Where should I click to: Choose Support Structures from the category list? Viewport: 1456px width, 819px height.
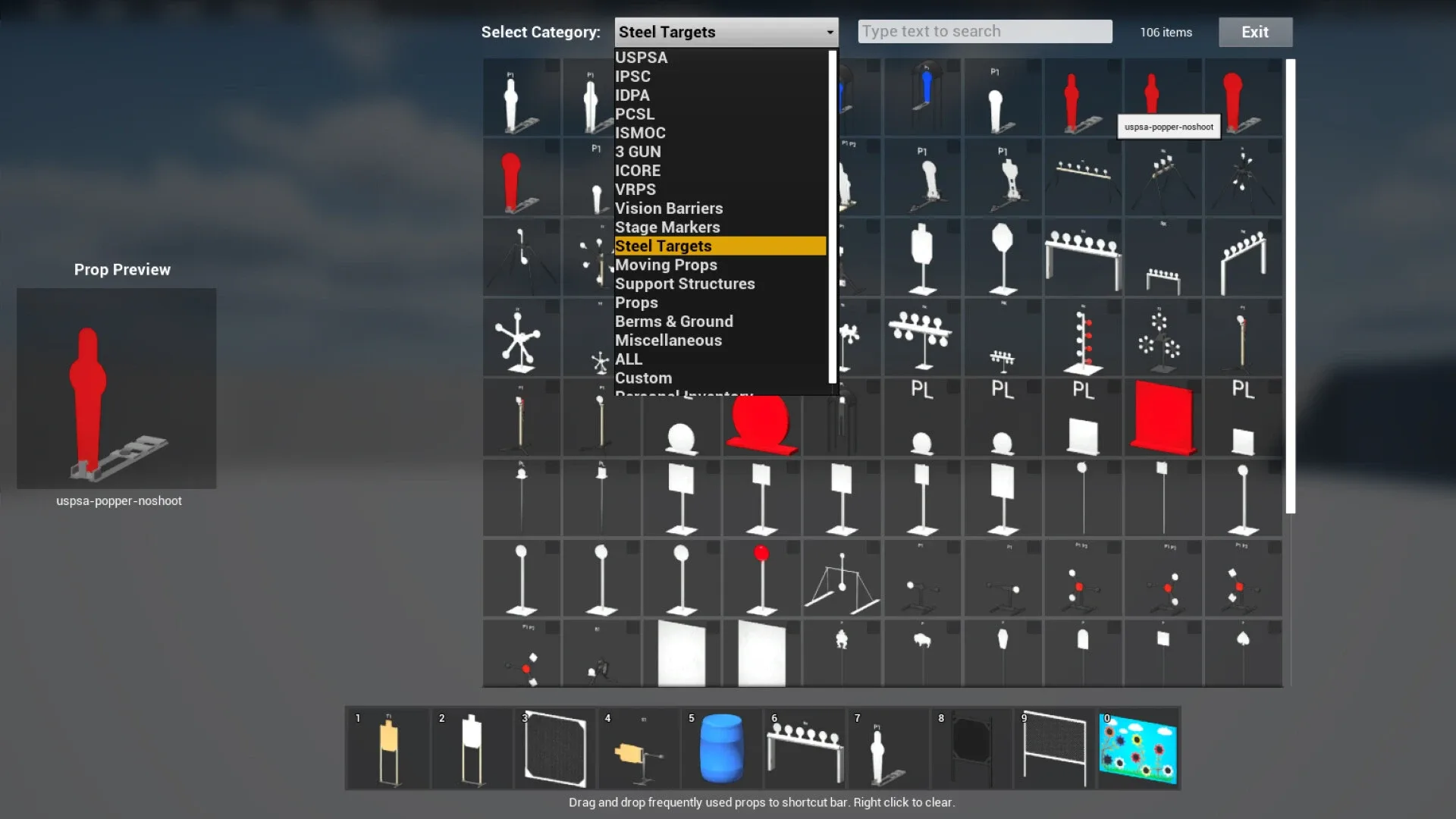684,284
